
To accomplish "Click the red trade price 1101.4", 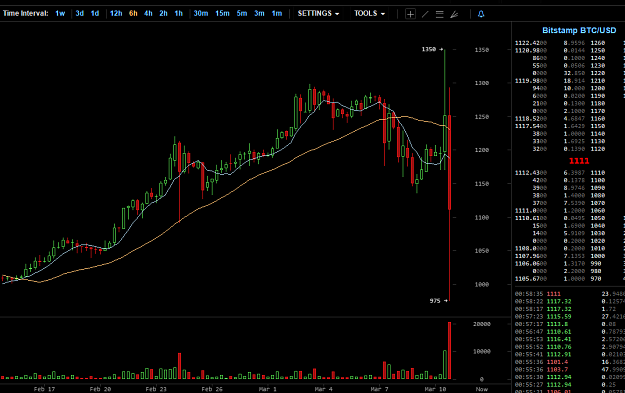I will (x=557, y=362).
